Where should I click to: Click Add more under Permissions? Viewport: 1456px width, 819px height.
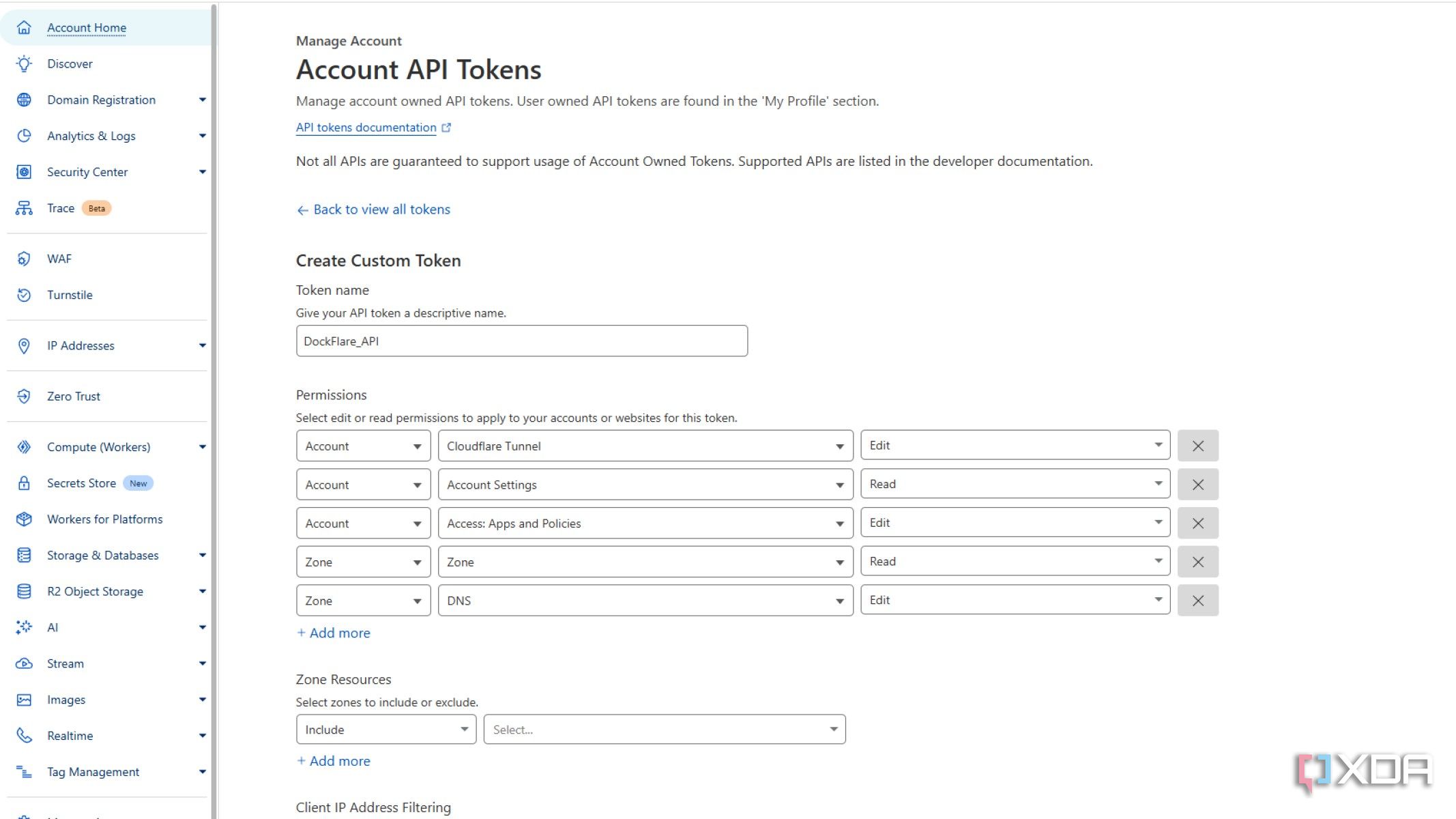tap(334, 633)
